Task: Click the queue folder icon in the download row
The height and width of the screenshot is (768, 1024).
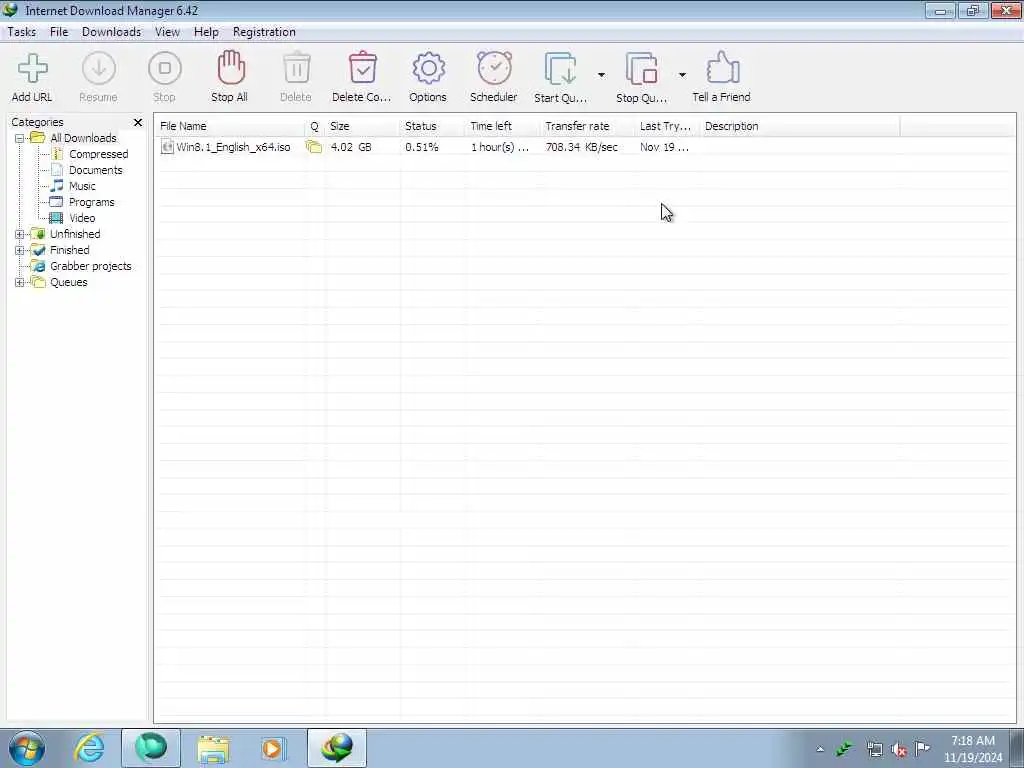Action: 314,147
